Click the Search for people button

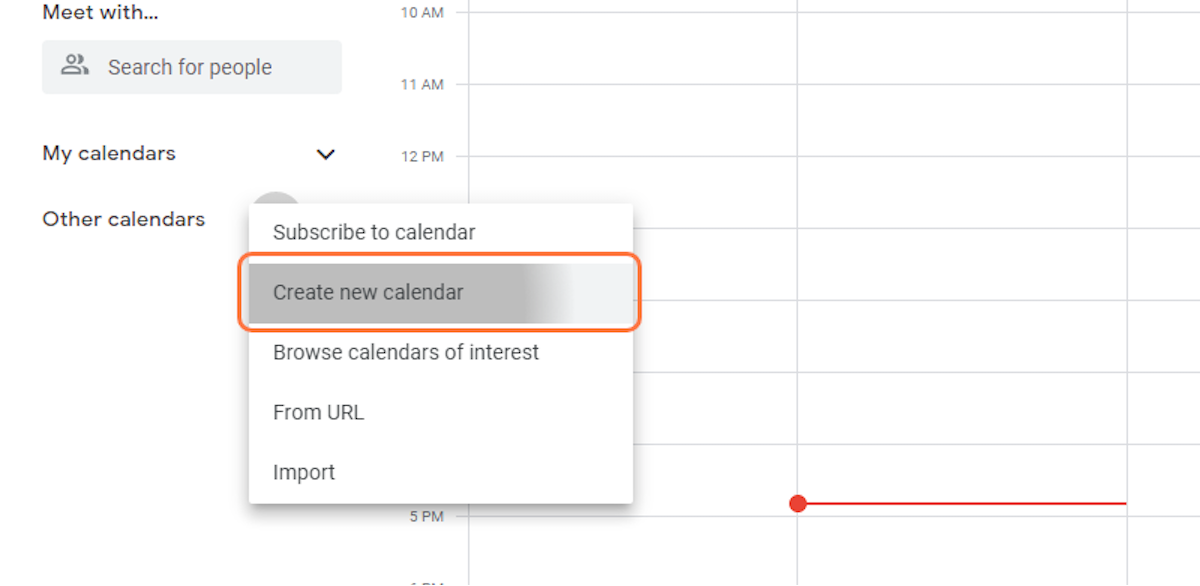(x=190, y=66)
